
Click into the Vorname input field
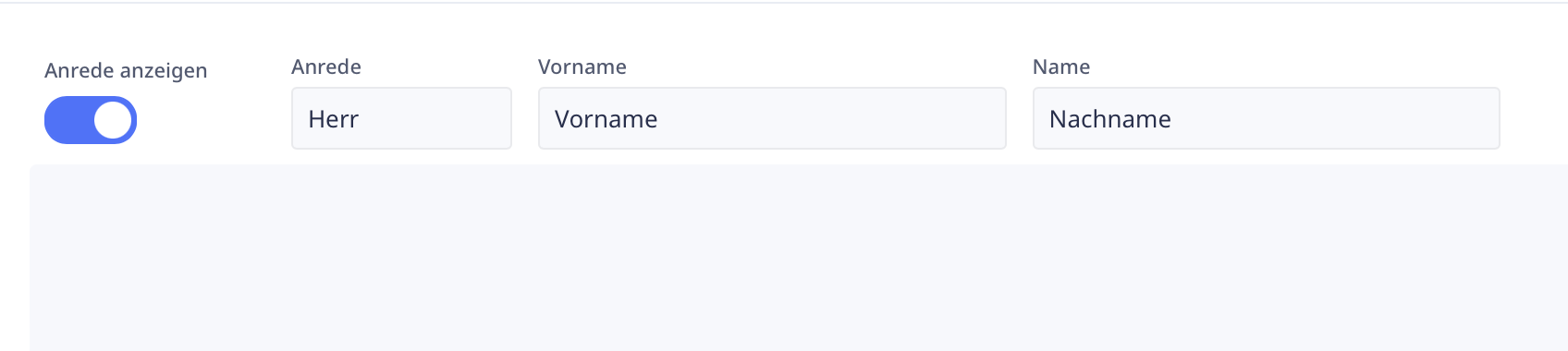(772, 118)
